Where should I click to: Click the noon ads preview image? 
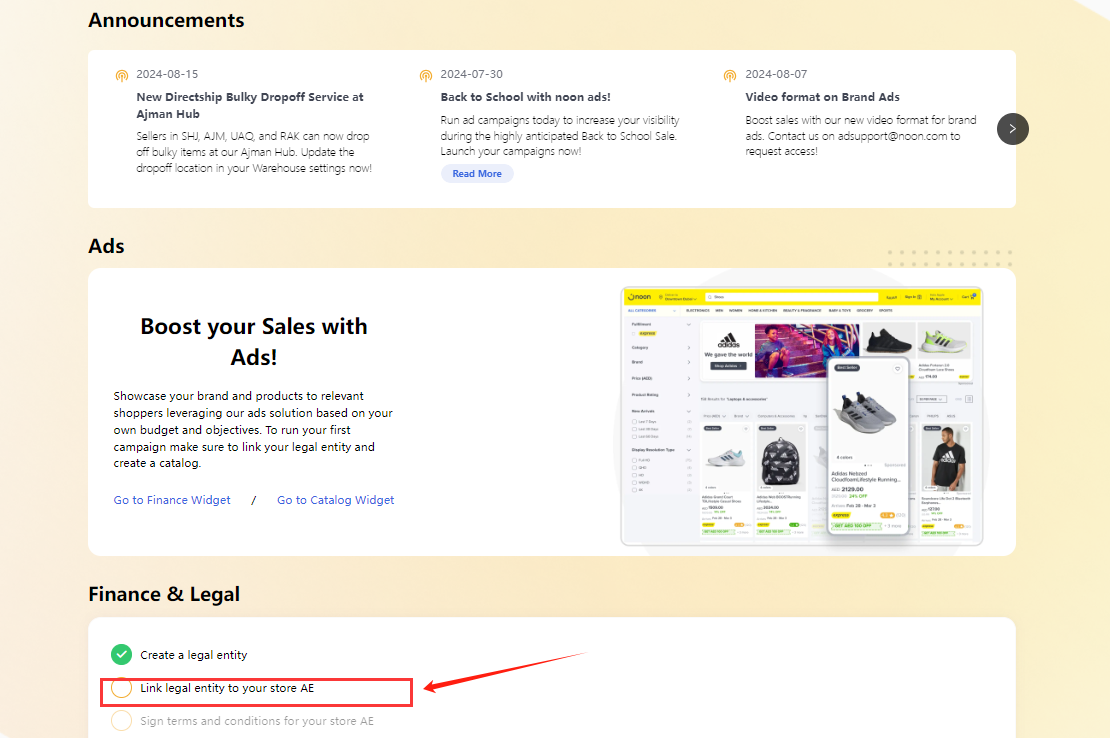pos(801,415)
